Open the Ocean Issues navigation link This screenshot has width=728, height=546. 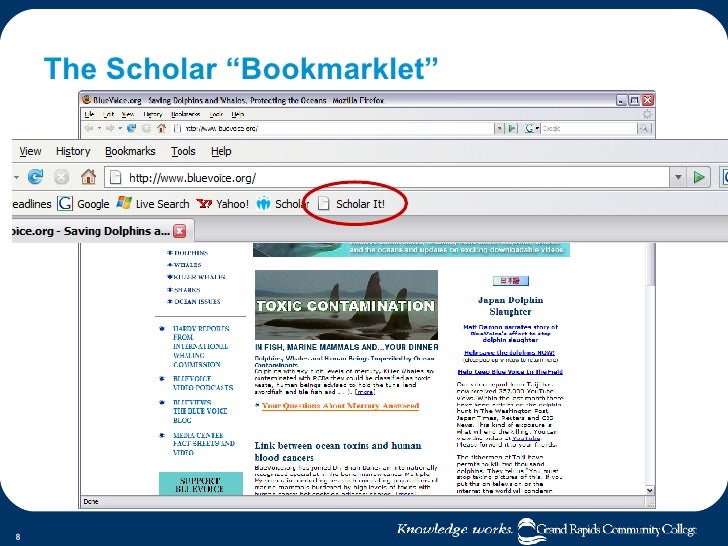197,302
